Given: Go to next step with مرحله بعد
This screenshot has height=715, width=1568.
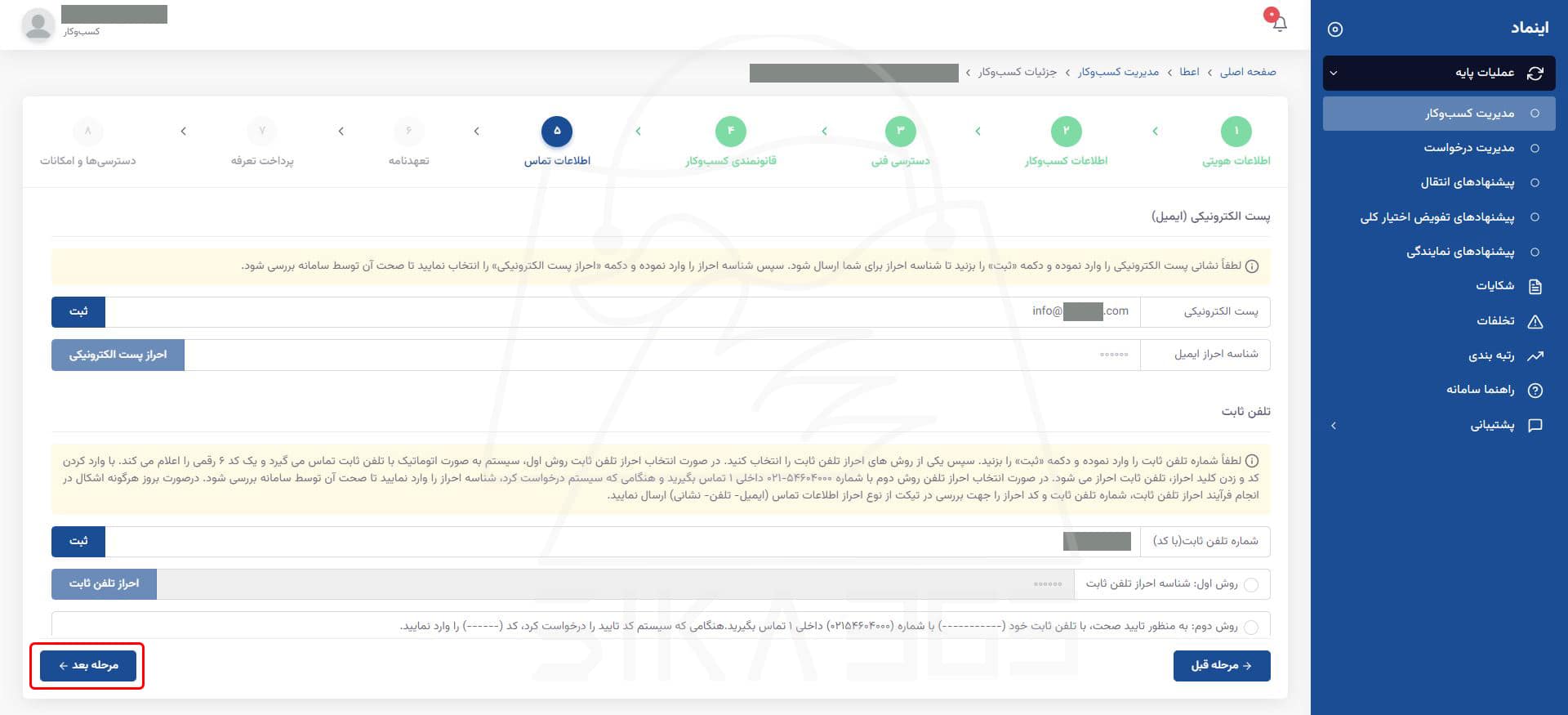Looking at the screenshot, I should 88,665.
